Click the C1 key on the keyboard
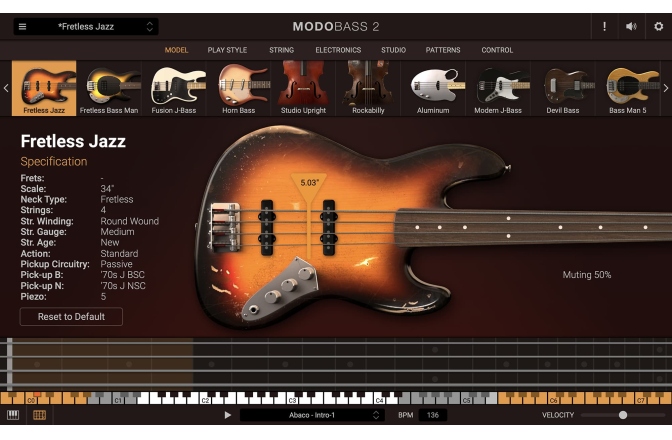This screenshot has height=440, width=672. point(118,400)
